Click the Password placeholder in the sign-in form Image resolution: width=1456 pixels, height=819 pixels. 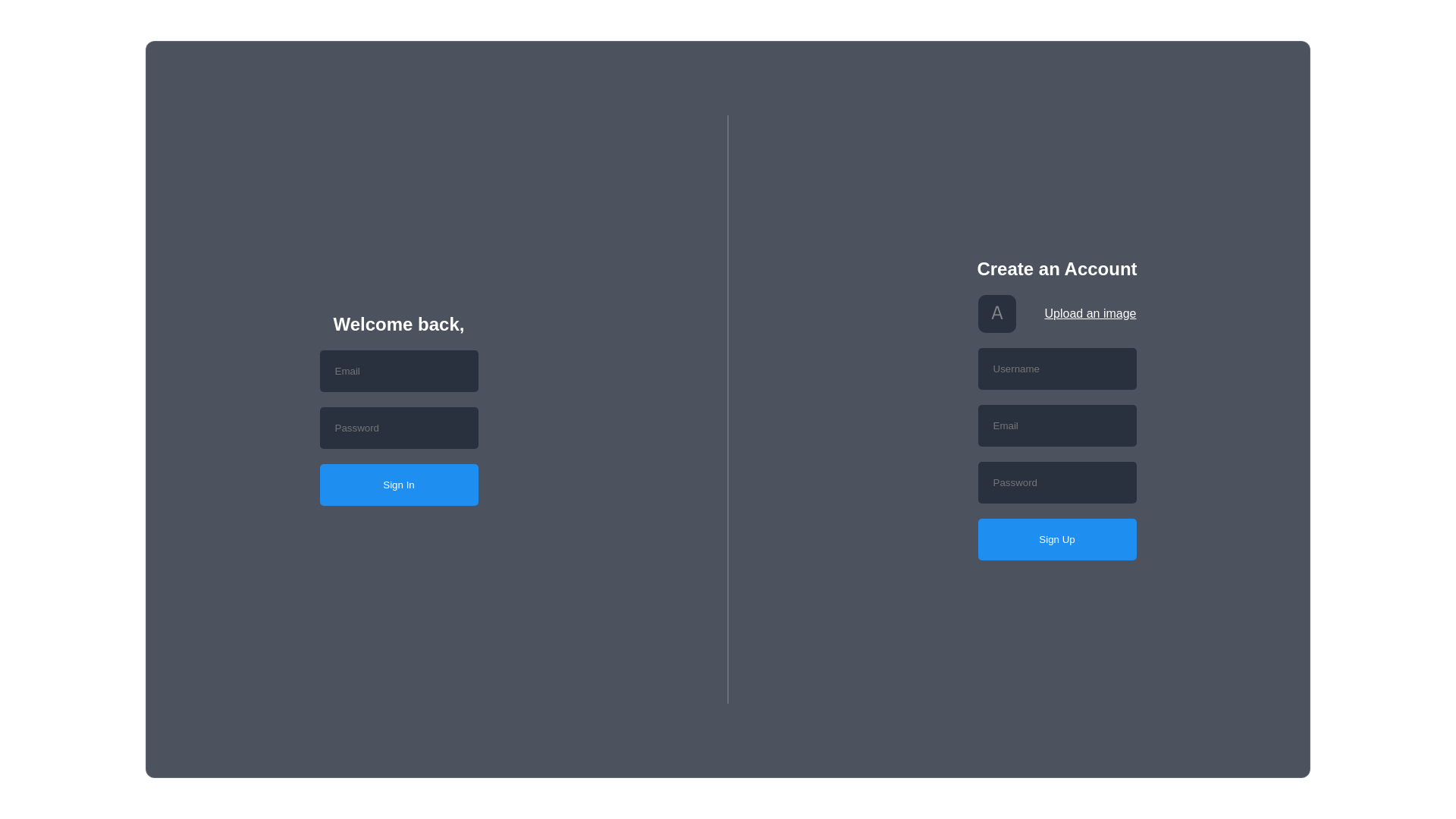pos(356,428)
